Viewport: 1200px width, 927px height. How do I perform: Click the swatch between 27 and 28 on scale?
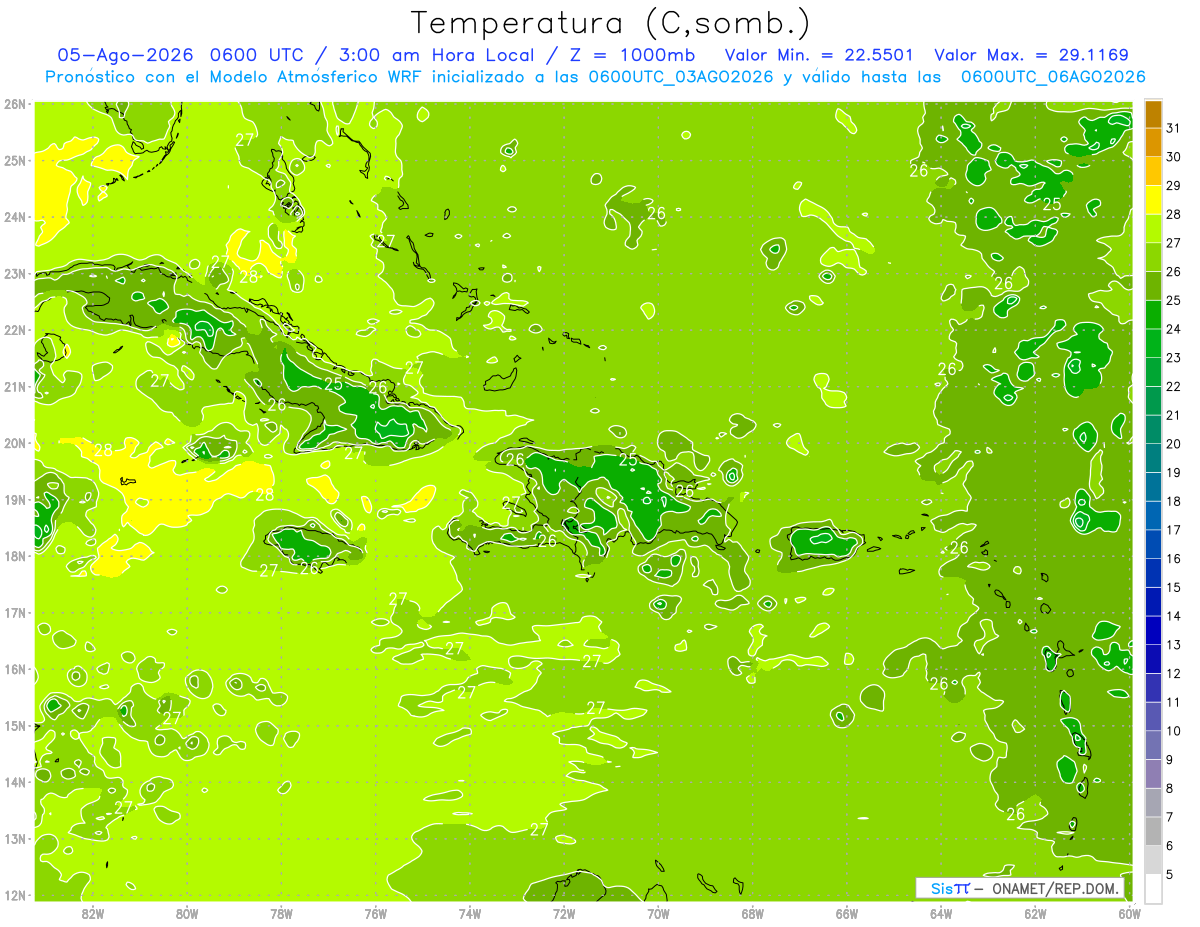1153,229
